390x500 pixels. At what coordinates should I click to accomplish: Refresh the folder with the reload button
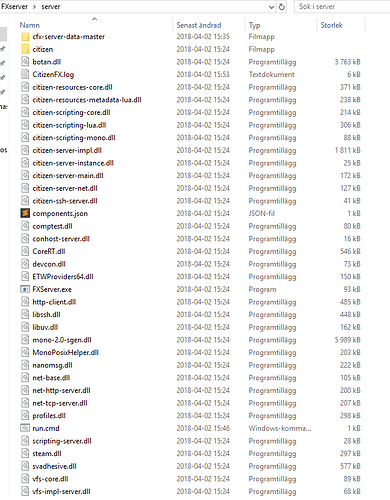pos(282,7)
